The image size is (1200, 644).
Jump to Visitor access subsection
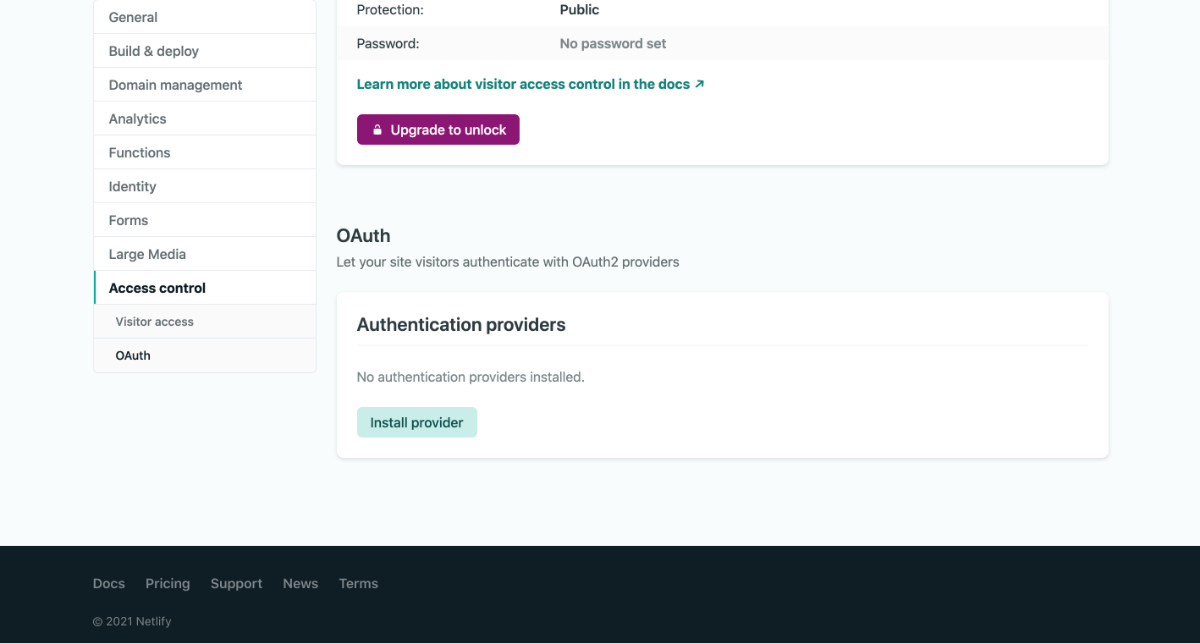point(155,322)
